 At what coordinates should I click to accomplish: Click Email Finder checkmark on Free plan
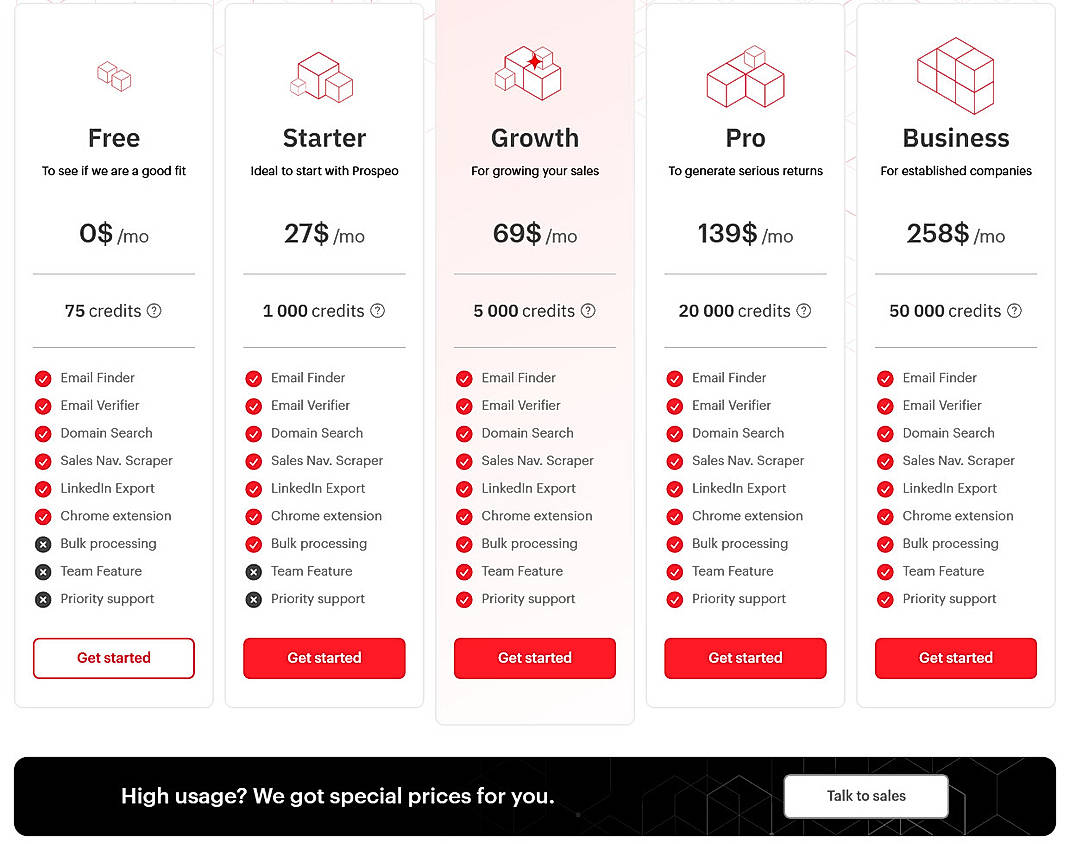(43, 378)
